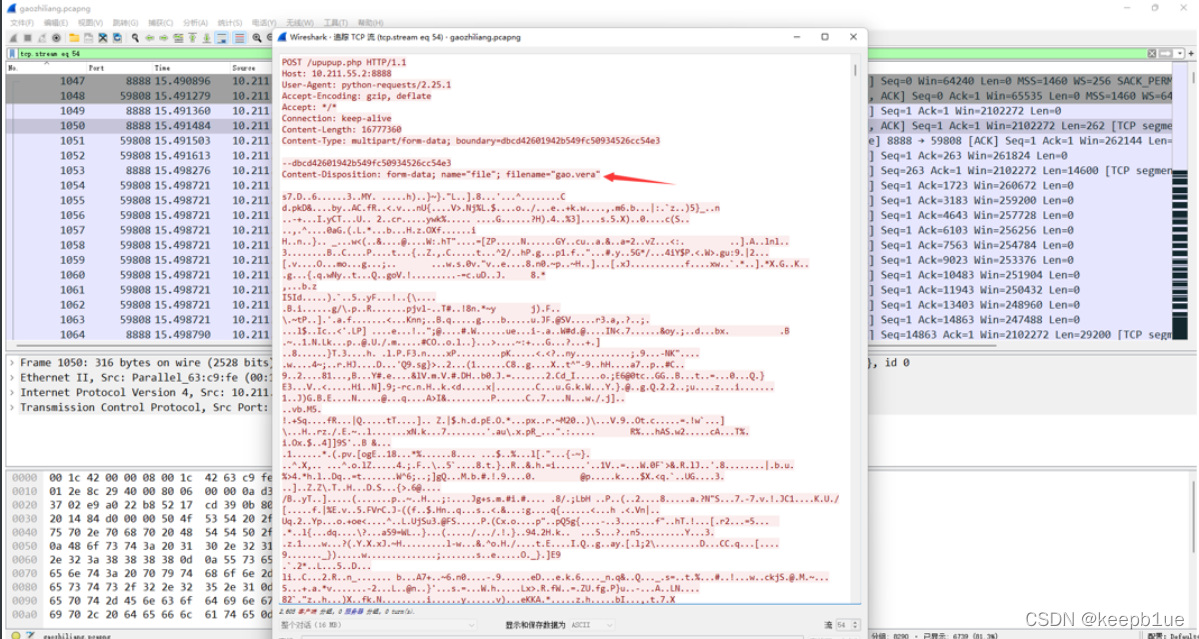This screenshot has width=1199, height=639.
Task: Click the User-Agent: python-requests/2.25.1 line
Action: click(x=366, y=85)
